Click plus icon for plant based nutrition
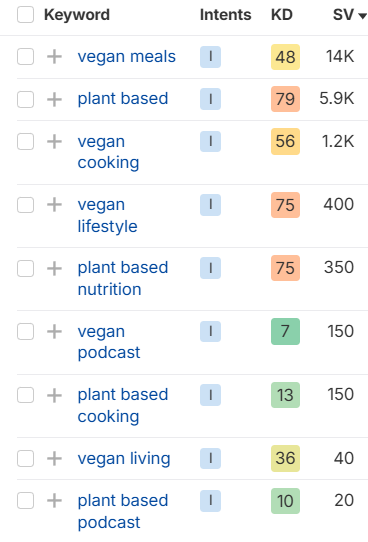Image resolution: width=368 pixels, height=542 pixels. point(54,269)
